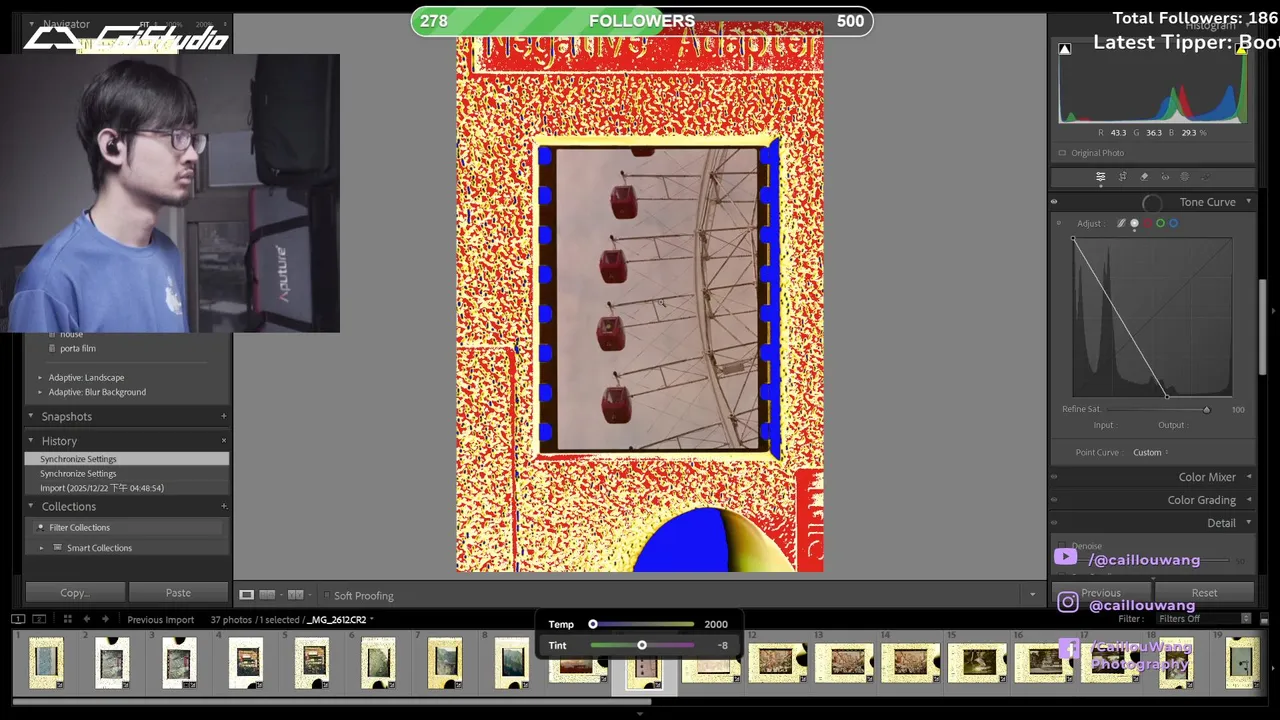Click the Copy... button
This screenshot has height=720, width=1280.
coord(74,593)
